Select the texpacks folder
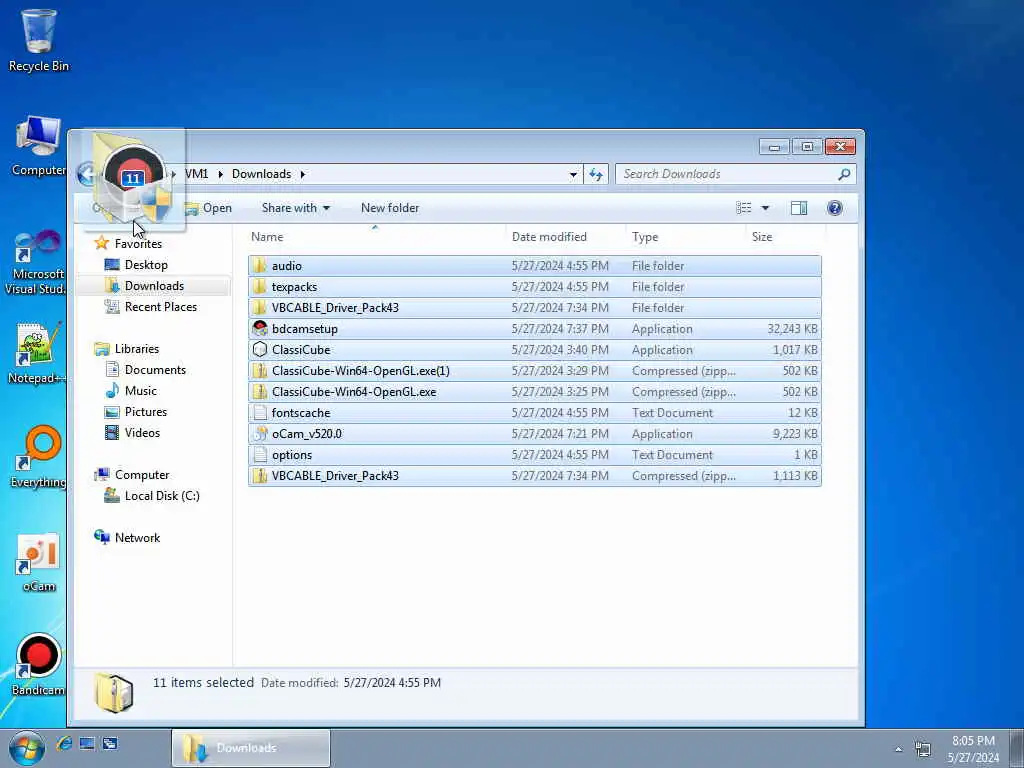The image size is (1024, 768). 534,287
